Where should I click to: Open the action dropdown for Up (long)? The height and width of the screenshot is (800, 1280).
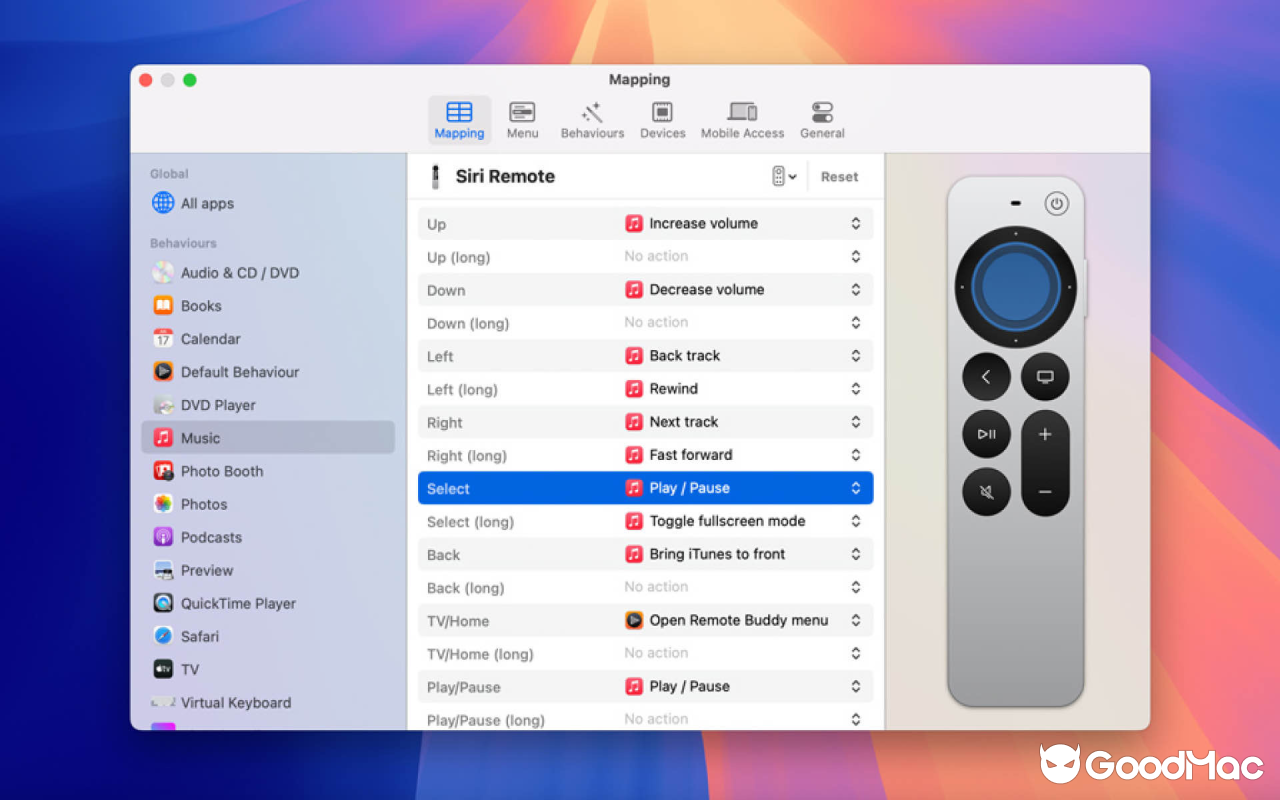(x=855, y=256)
